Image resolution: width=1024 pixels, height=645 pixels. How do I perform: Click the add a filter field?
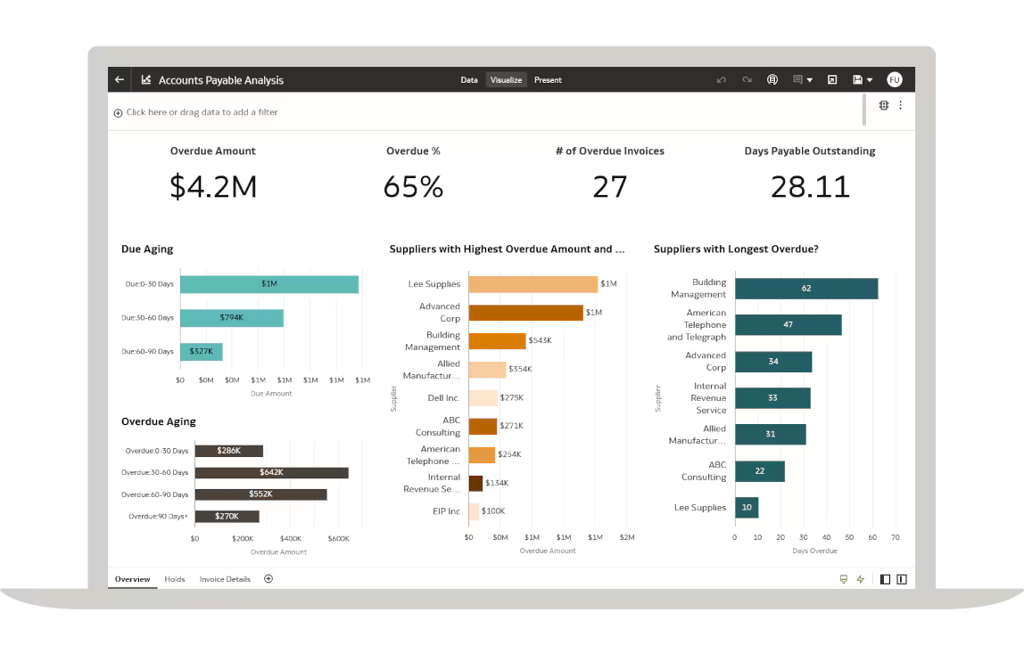[200, 112]
